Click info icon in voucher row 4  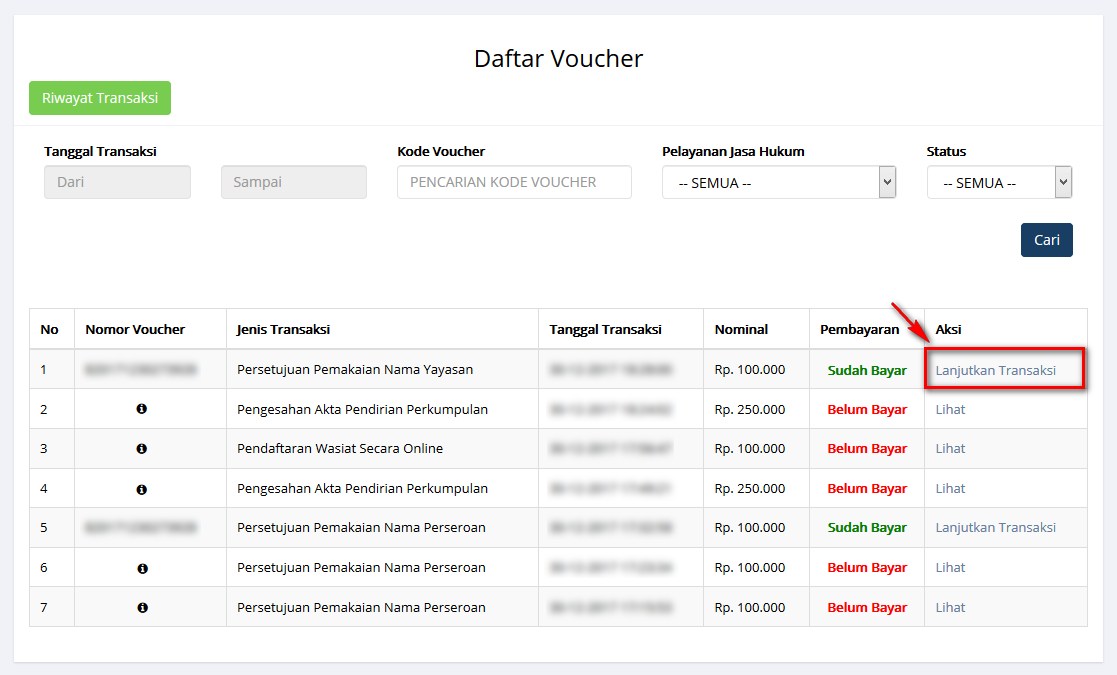click(142, 489)
